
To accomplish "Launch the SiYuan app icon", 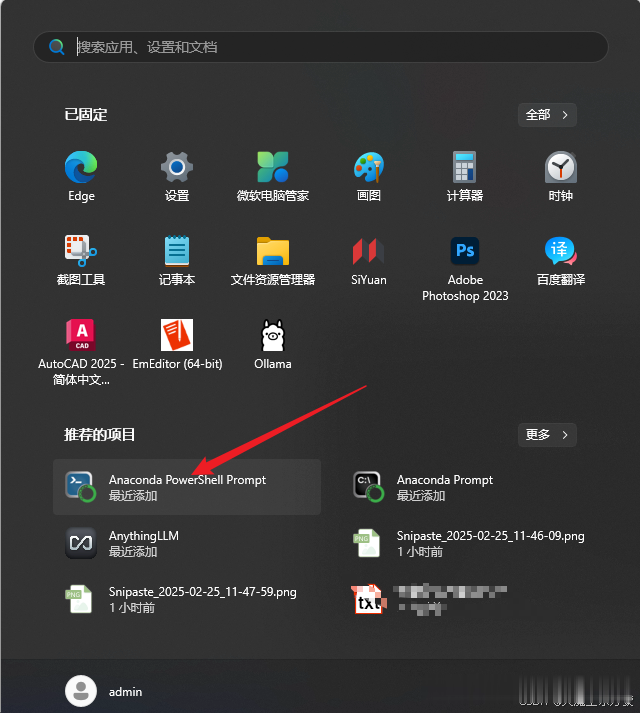I will point(369,251).
